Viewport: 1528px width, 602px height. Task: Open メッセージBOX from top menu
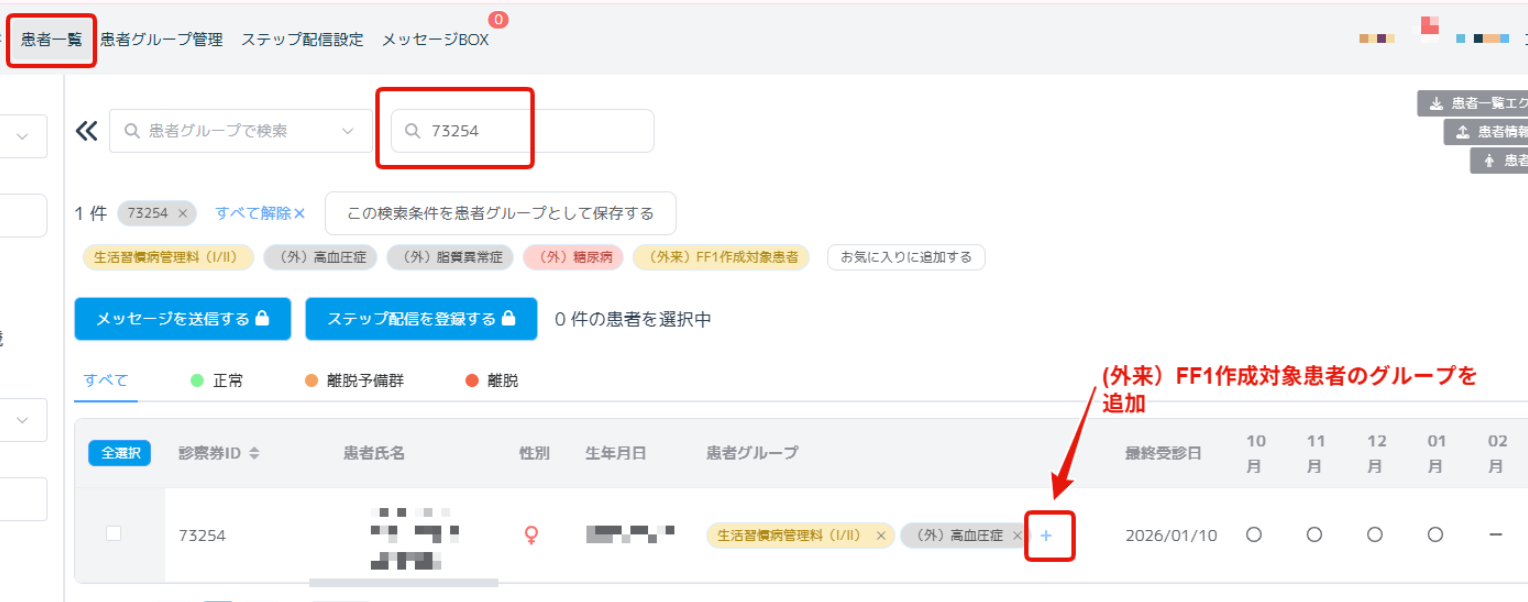(435, 40)
